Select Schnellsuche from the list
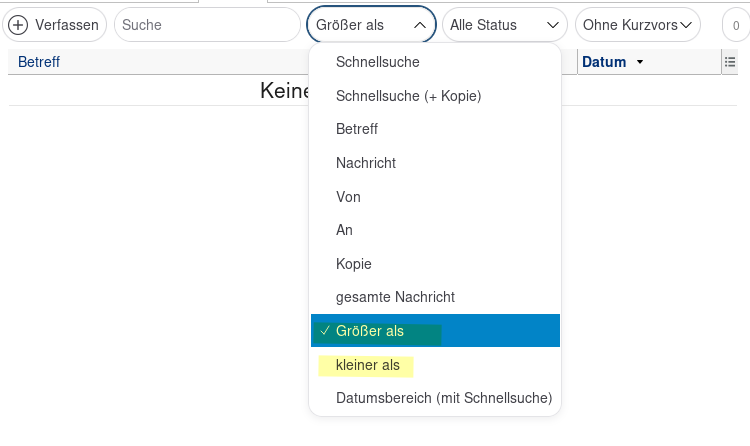 (x=378, y=62)
